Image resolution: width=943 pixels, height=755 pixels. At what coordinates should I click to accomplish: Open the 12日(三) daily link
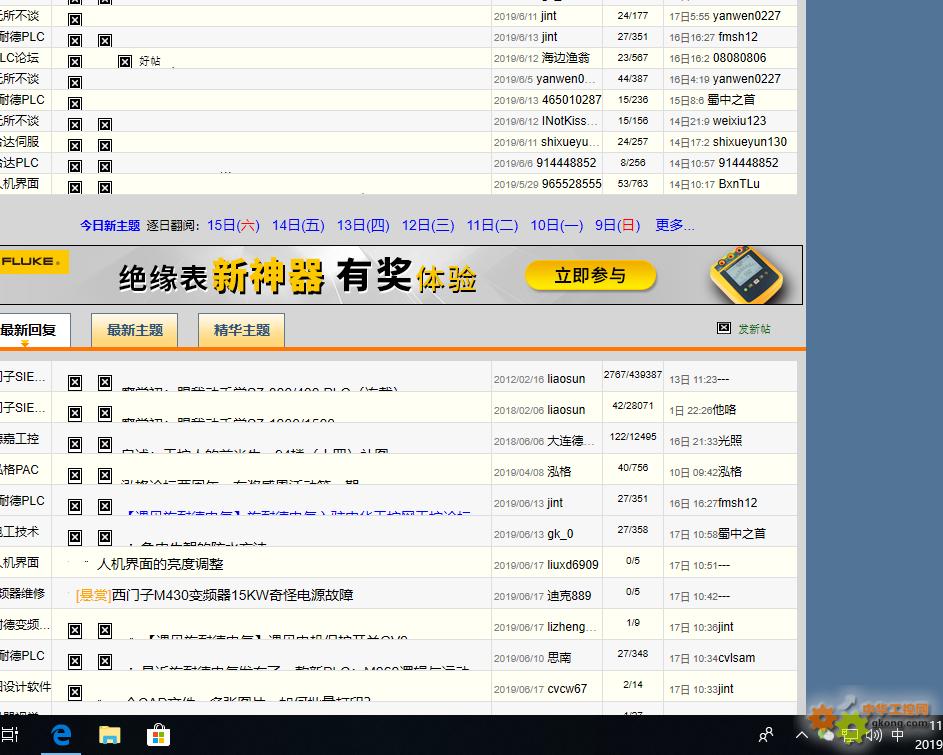tap(428, 226)
